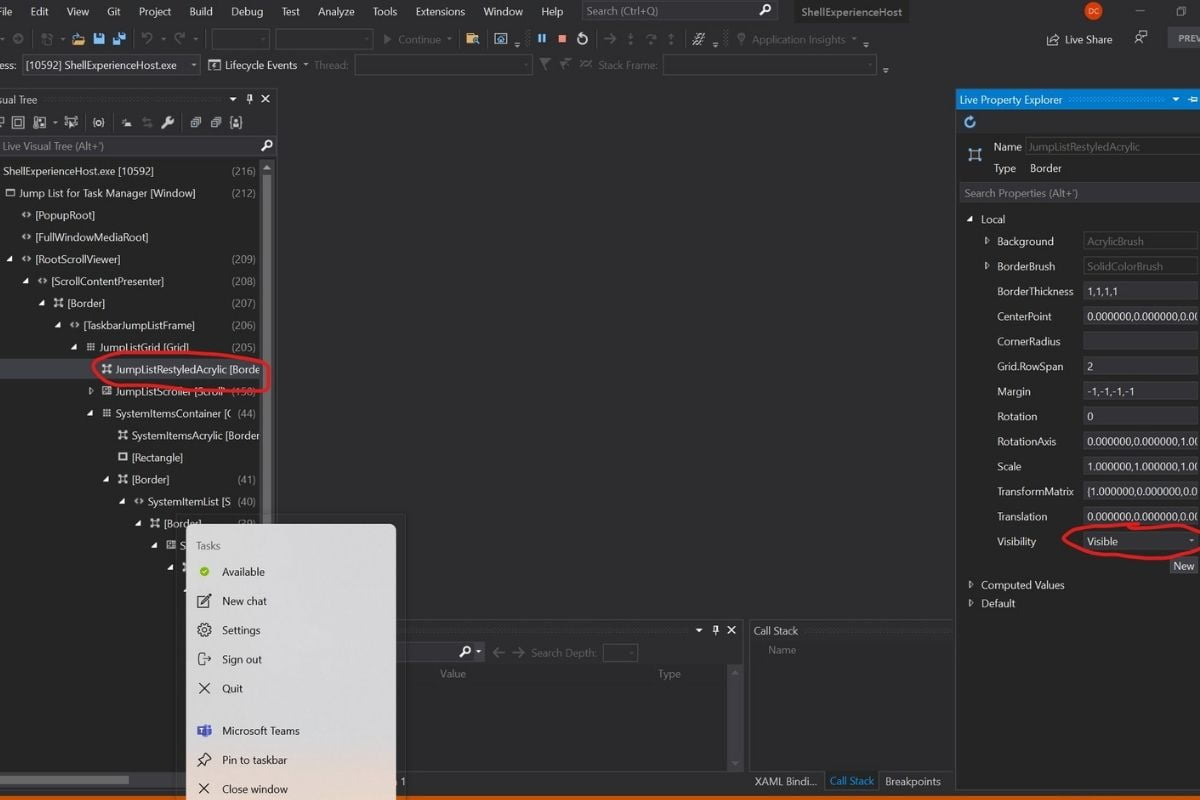Open the Lifecycle Events dropdown
Image resolution: width=1200 pixels, height=800 pixels.
(x=305, y=65)
